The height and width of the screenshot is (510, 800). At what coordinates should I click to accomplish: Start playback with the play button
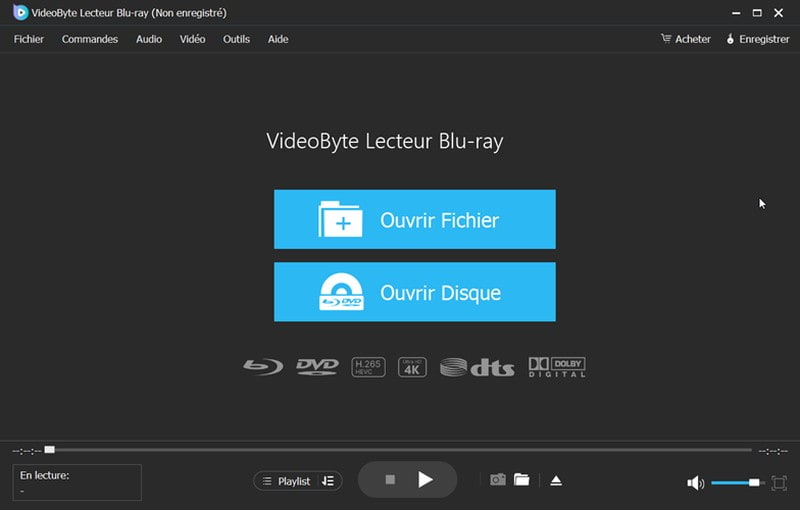(x=425, y=479)
